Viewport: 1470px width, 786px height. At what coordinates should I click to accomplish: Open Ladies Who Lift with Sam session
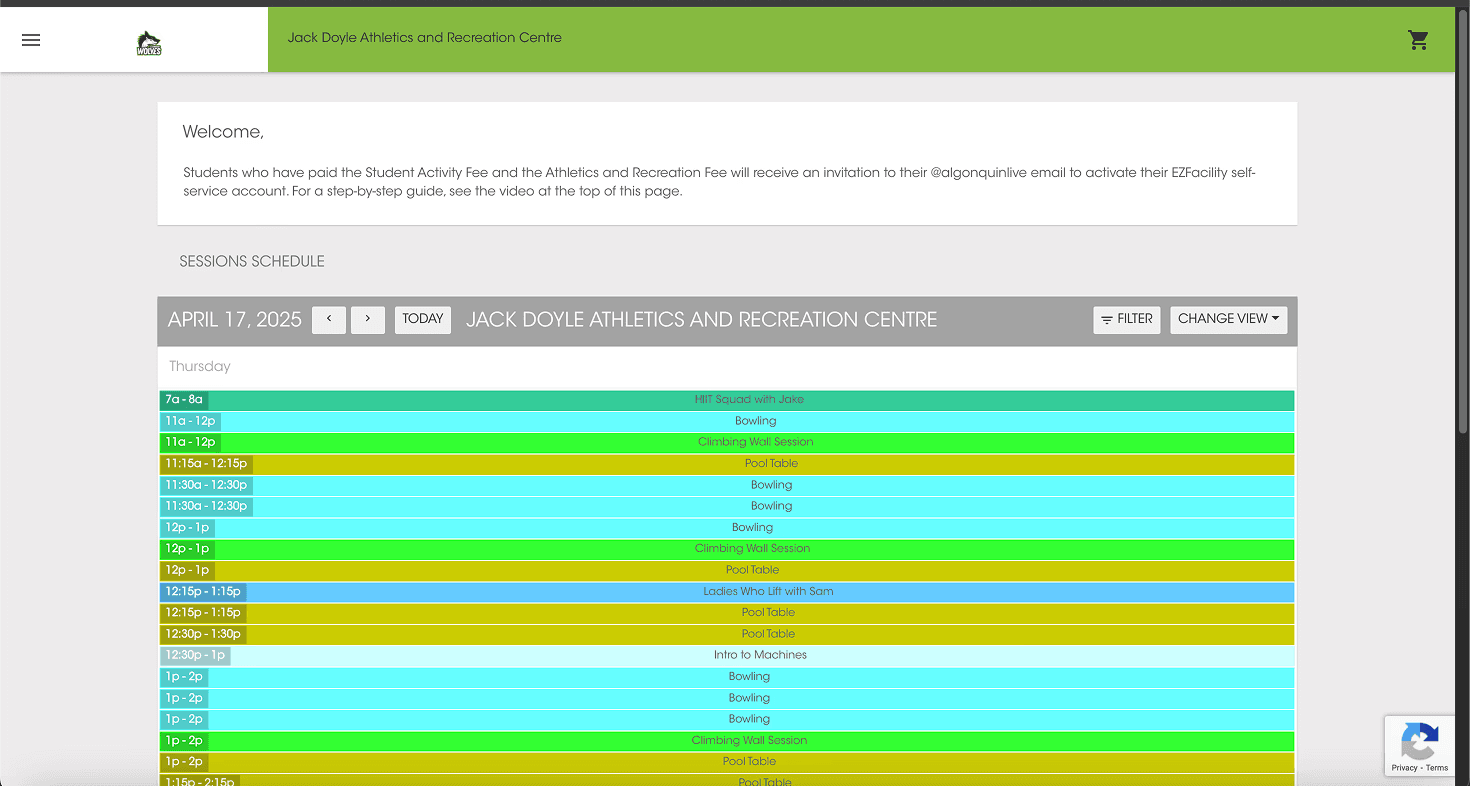(727, 592)
